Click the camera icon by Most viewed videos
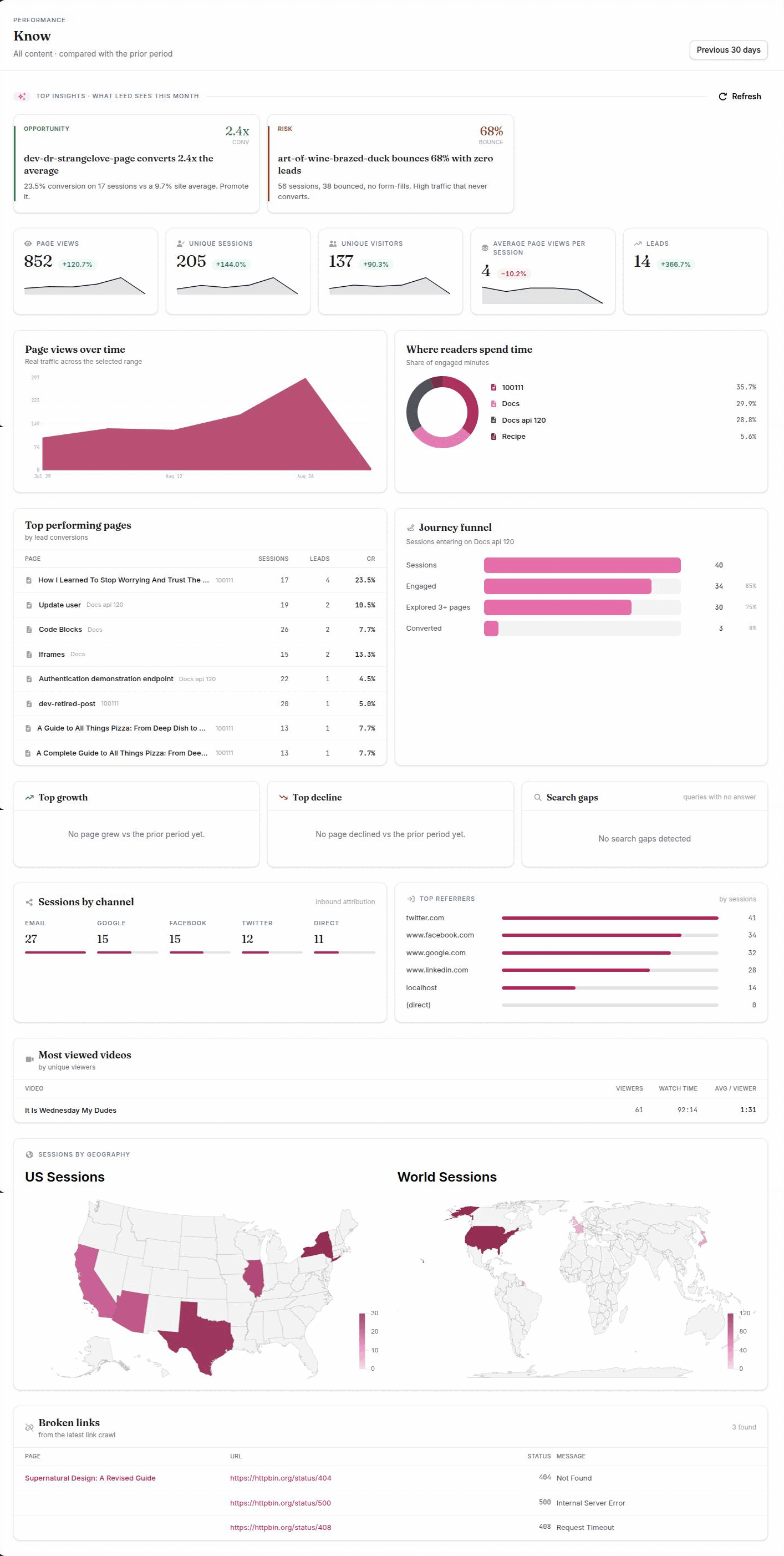This screenshot has height=1556, width=784. pyautogui.click(x=29, y=1060)
